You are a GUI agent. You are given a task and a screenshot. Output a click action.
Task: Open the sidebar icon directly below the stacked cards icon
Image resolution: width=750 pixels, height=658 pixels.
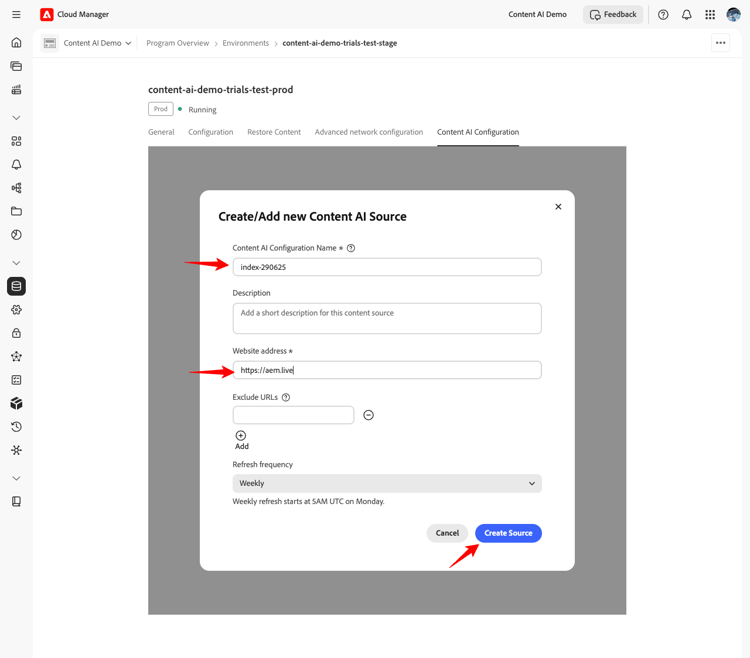tap(16, 89)
